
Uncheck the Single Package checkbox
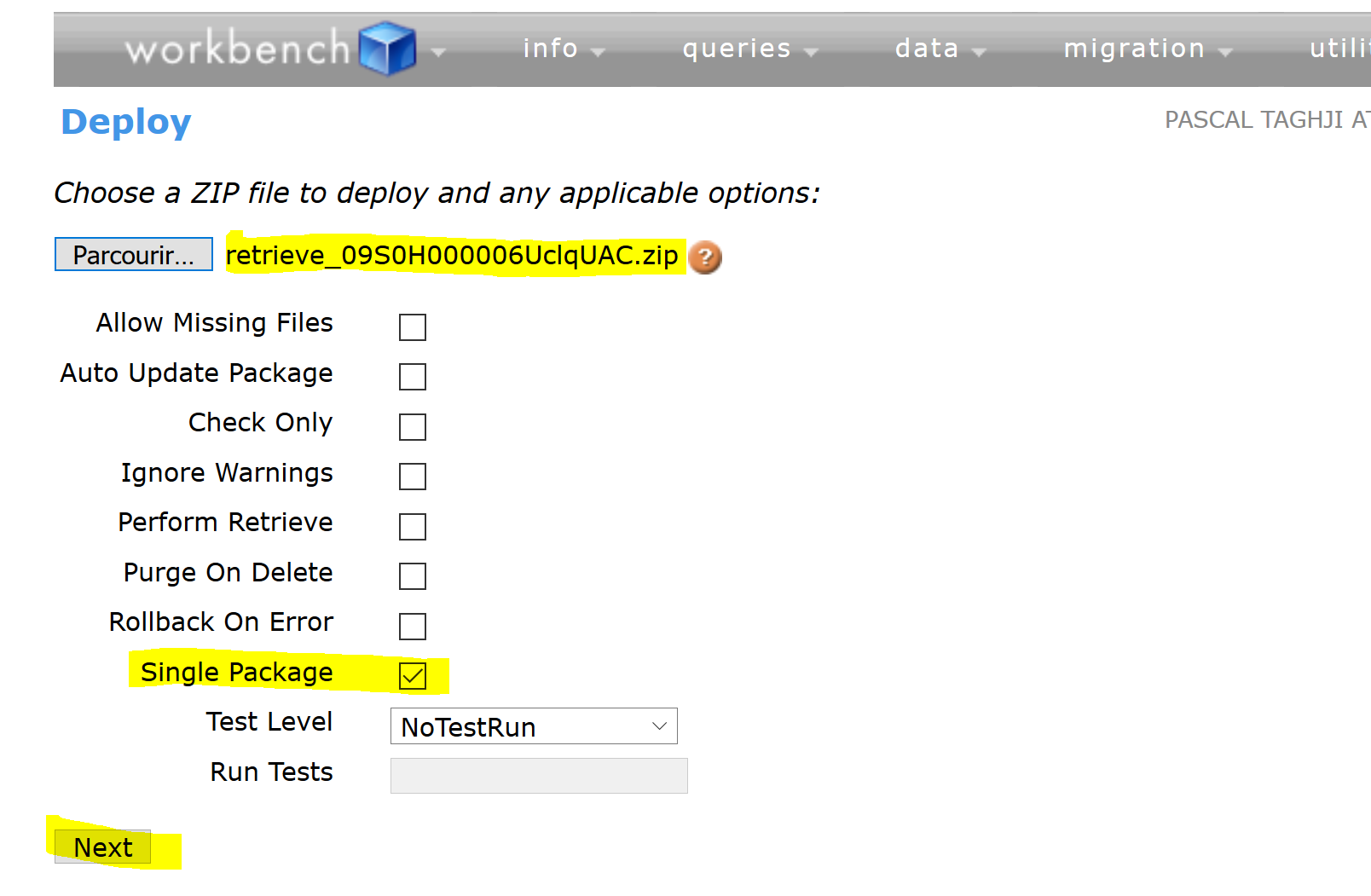click(413, 676)
